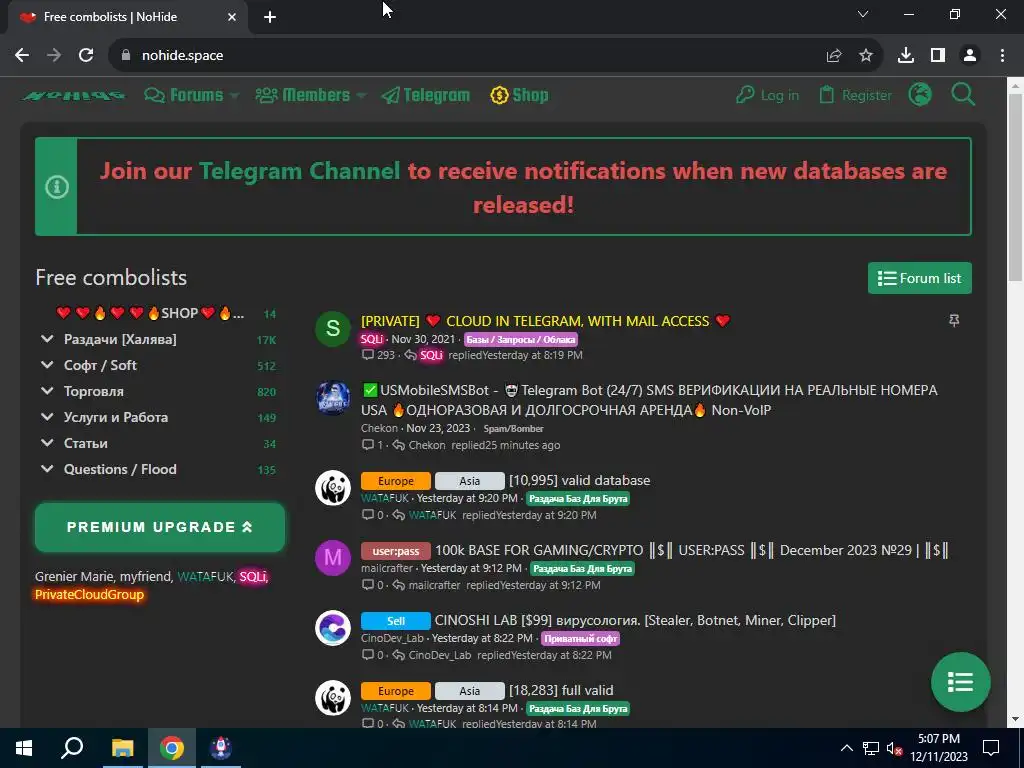Select the Базы / Запросы / Облака tag
The image size is (1024, 768).
520,340
